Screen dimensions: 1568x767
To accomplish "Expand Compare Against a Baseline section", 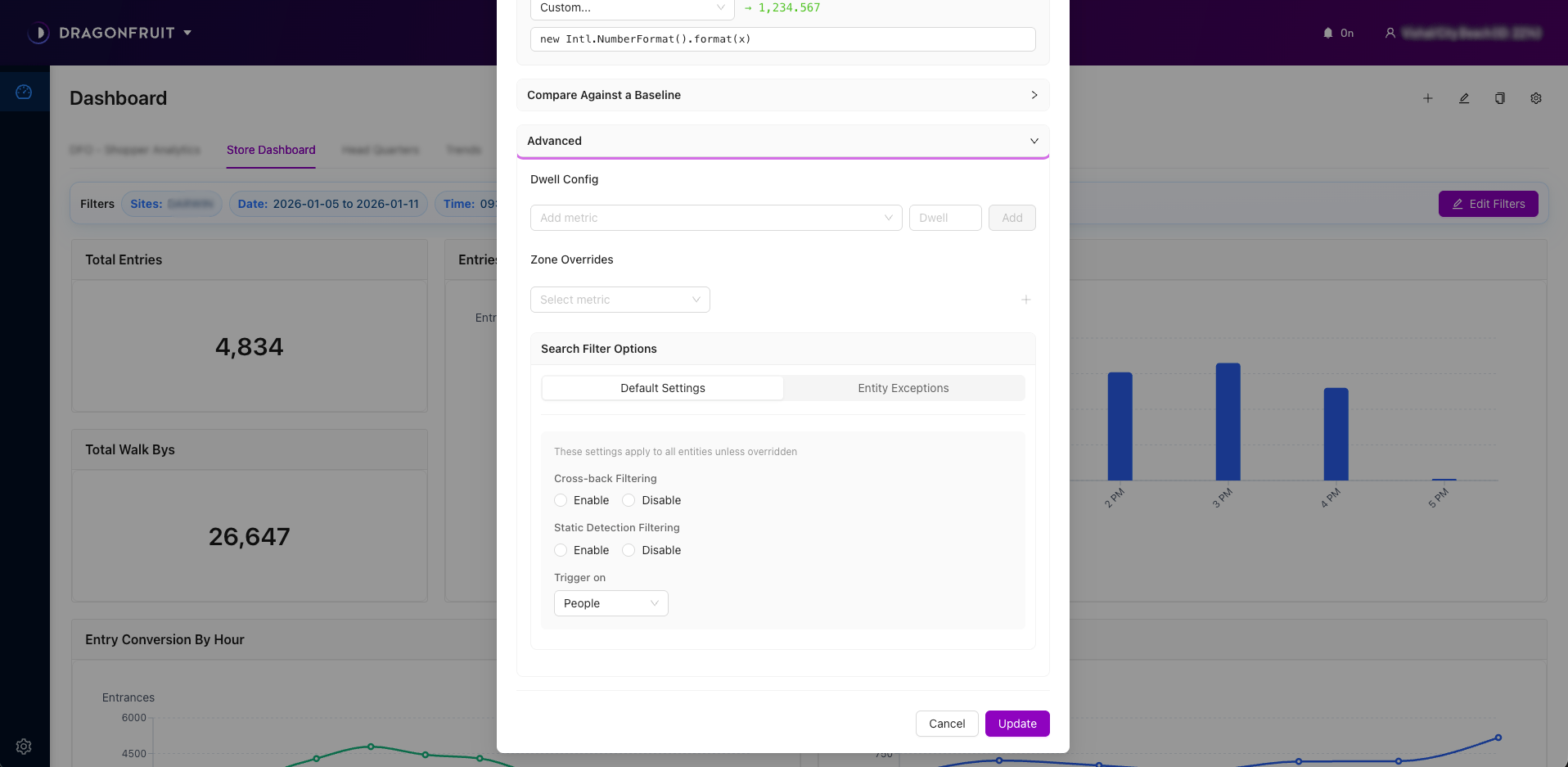I will (782, 95).
